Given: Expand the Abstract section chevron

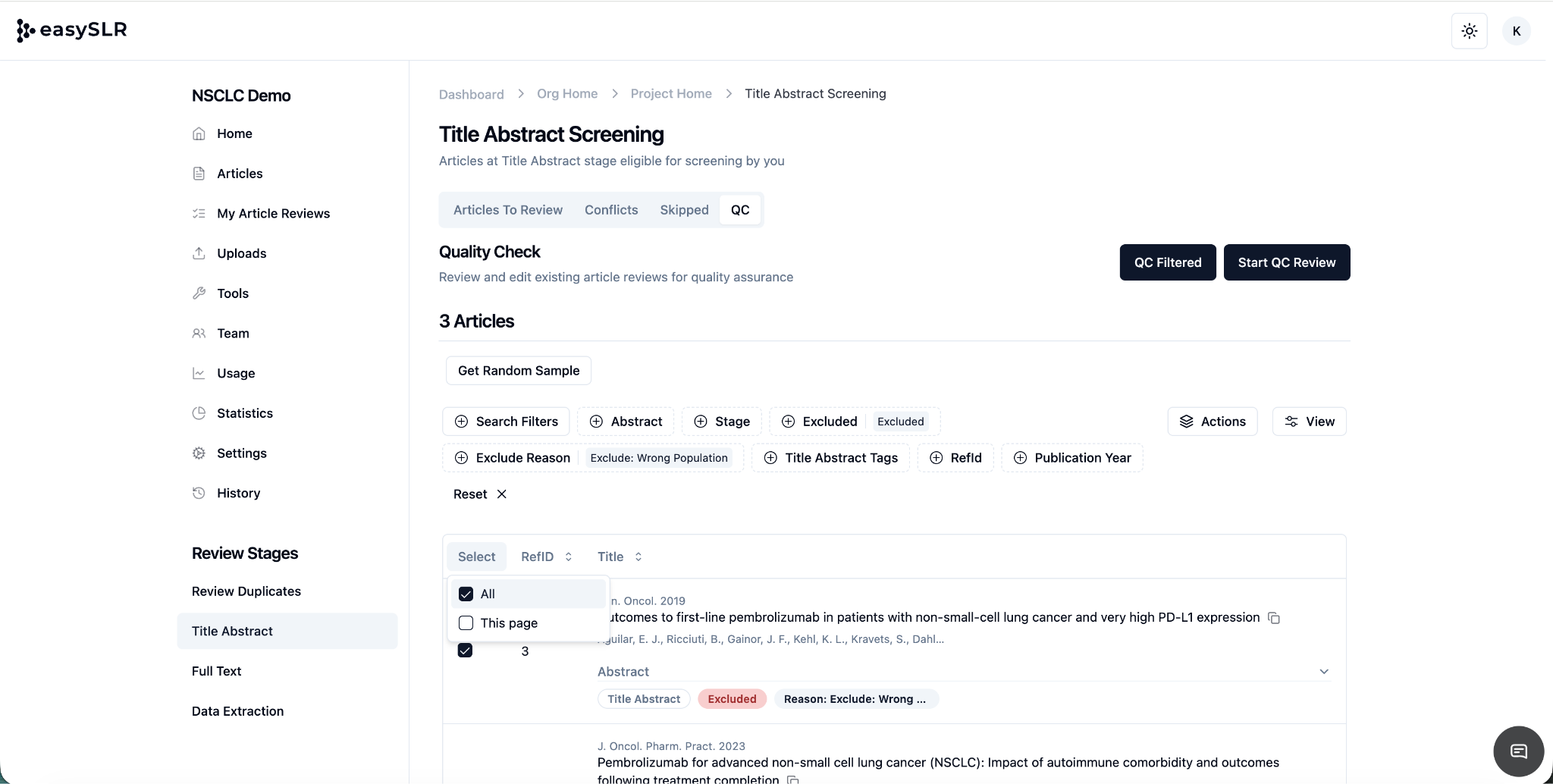Looking at the screenshot, I should (1323, 672).
